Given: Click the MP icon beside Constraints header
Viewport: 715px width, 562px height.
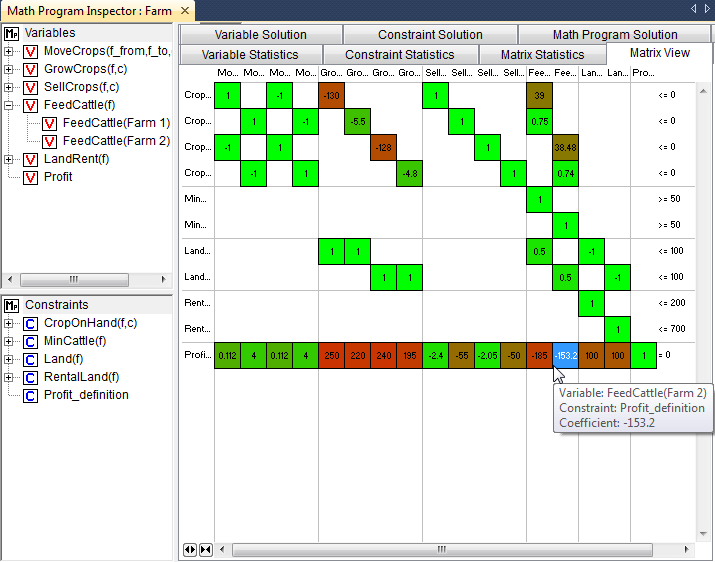Looking at the screenshot, I should [x=11, y=305].
